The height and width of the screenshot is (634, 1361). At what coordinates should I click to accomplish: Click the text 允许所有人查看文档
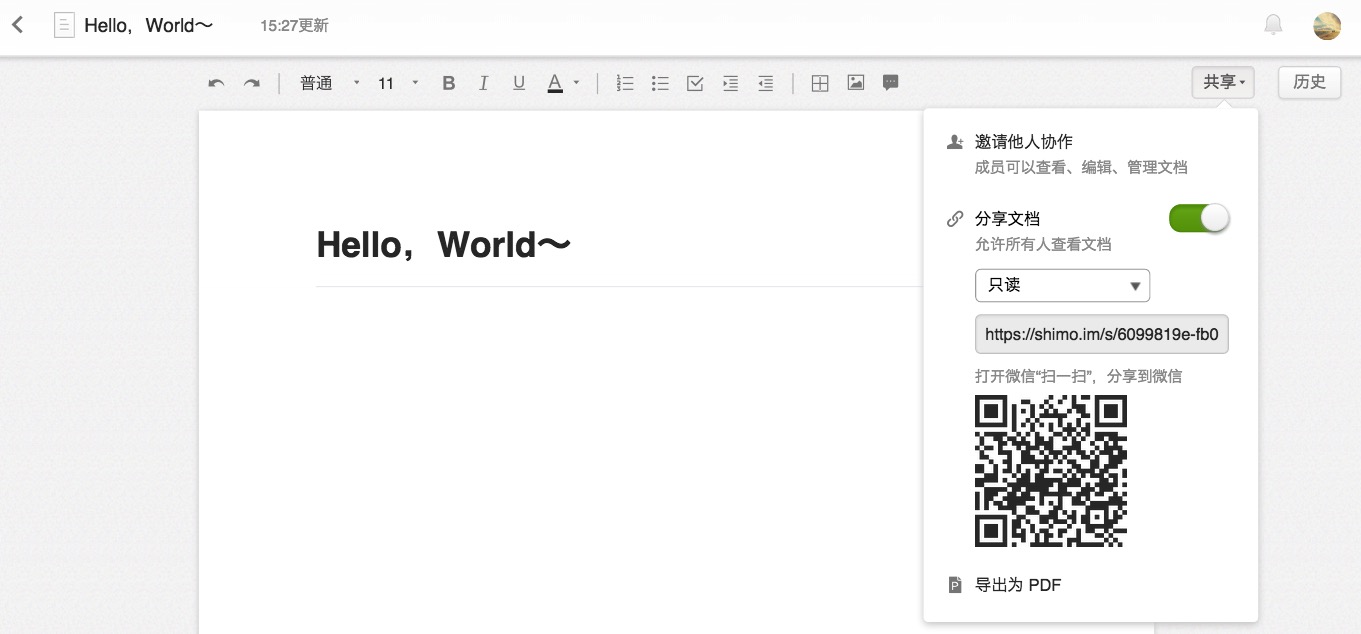click(x=1043, y=244)
